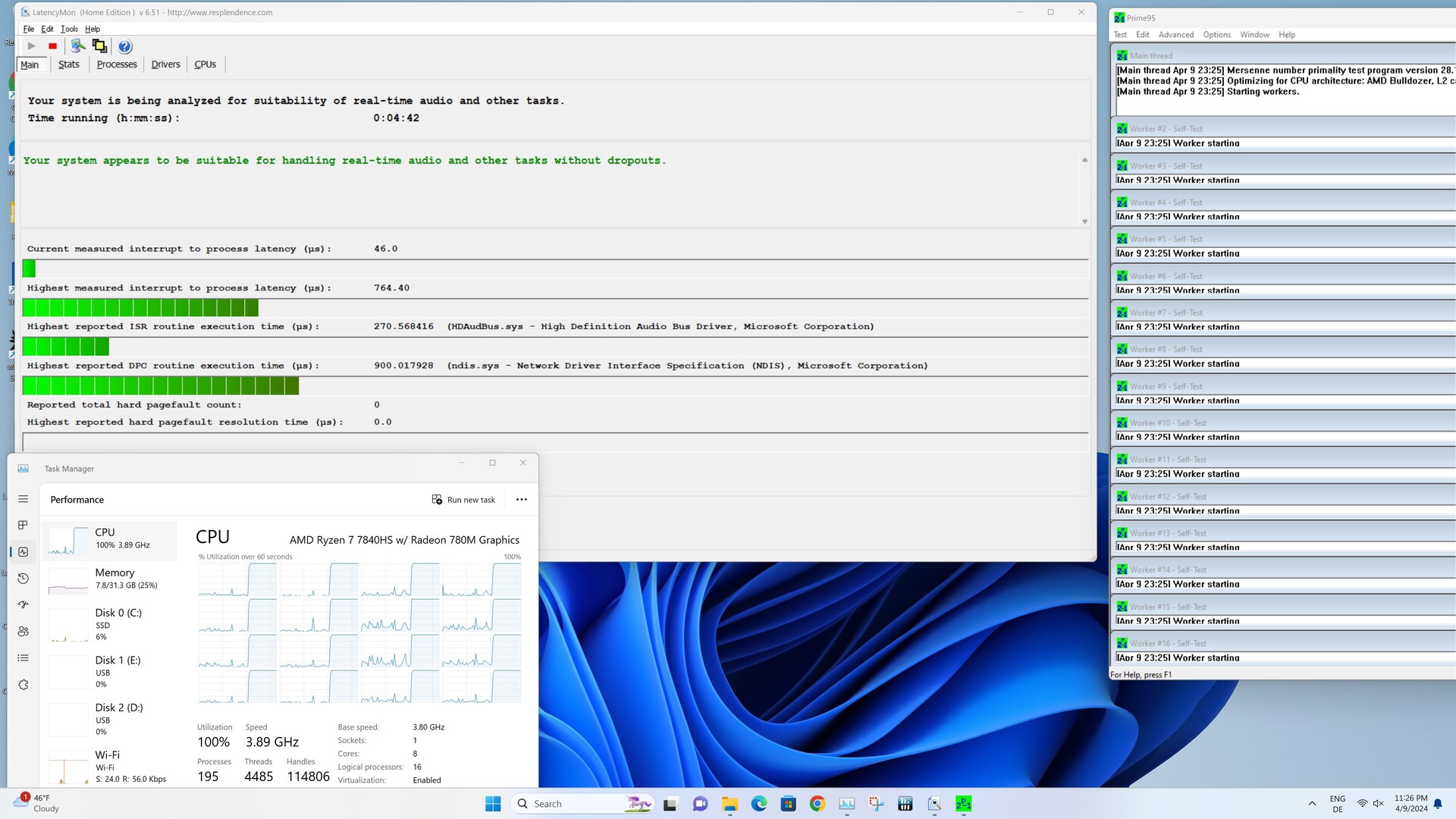Viewport: 1456px width, 819px height.
Task: Click the highest ISR execution time bar
Action: click(65, 347)
